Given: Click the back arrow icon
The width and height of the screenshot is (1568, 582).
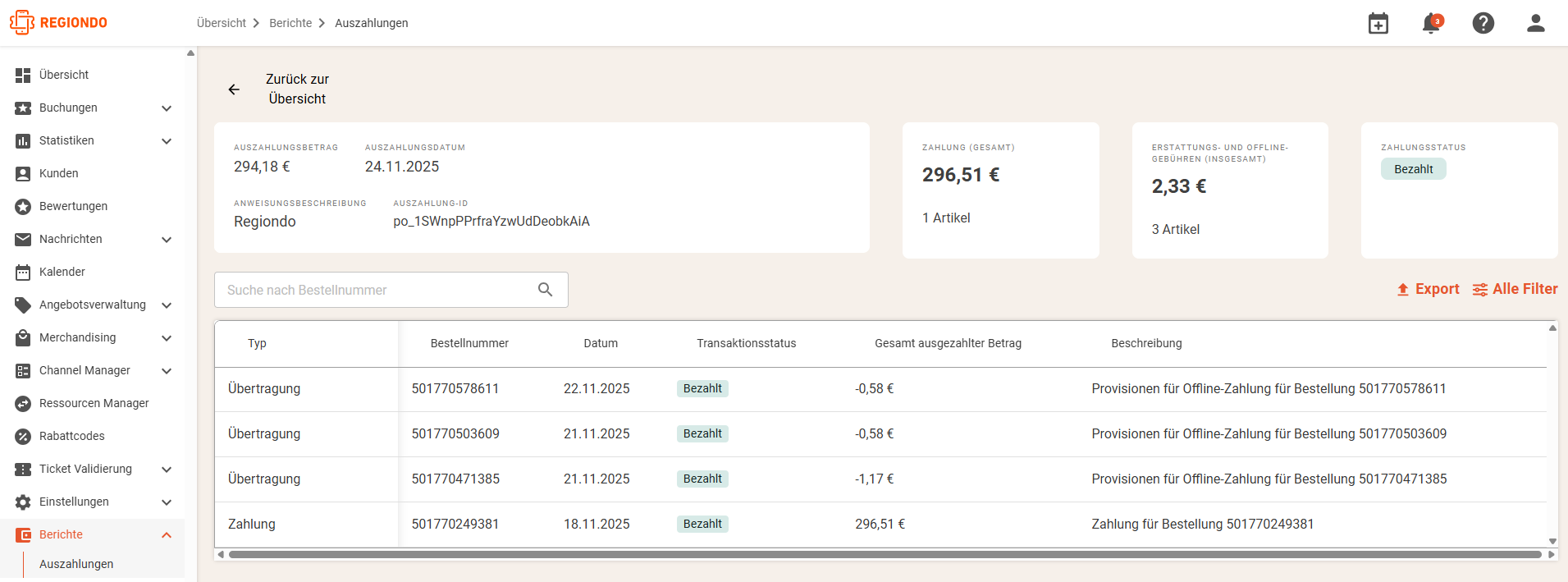Looking at the screenshot, I should click(234, 89).
